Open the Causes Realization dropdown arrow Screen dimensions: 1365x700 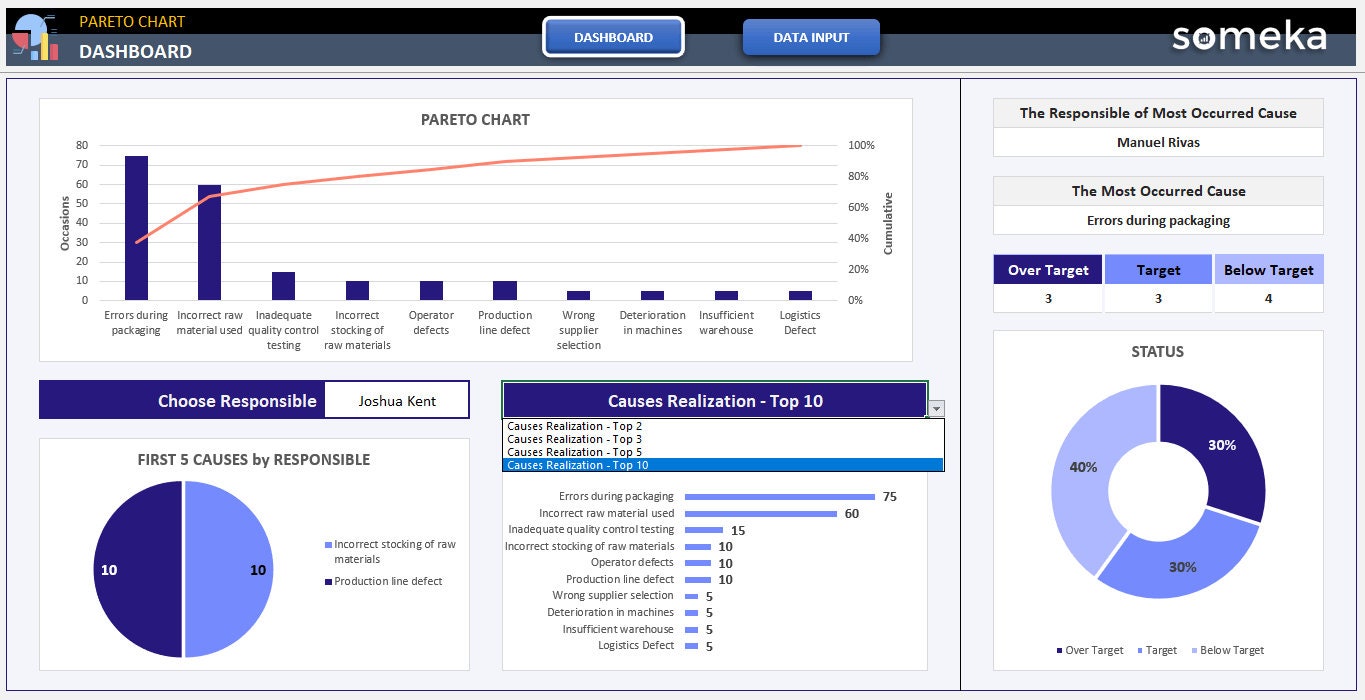936,408
